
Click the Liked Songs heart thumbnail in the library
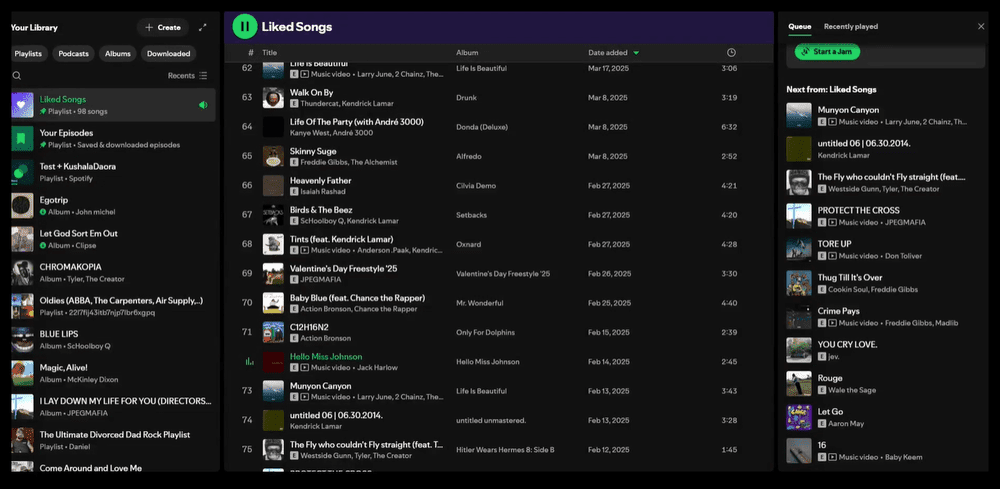pyautogui.click(x=22, y=105)
